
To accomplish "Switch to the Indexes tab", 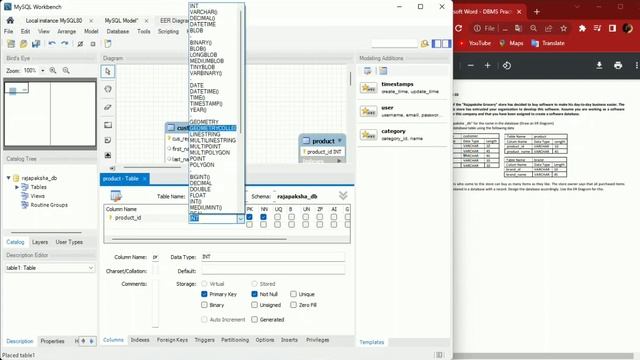I will (x=140, y=340).
